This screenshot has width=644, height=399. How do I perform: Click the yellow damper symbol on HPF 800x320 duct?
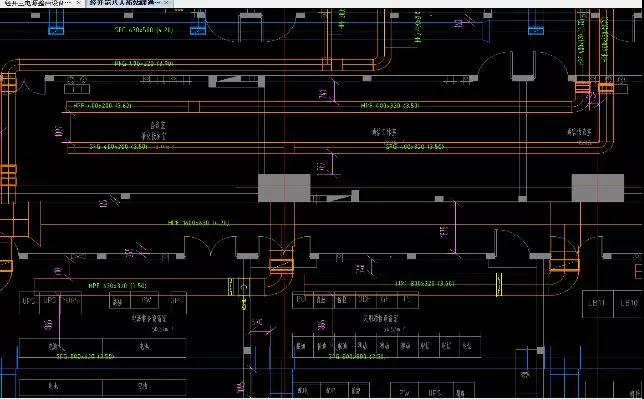click(x=499, y=284)
